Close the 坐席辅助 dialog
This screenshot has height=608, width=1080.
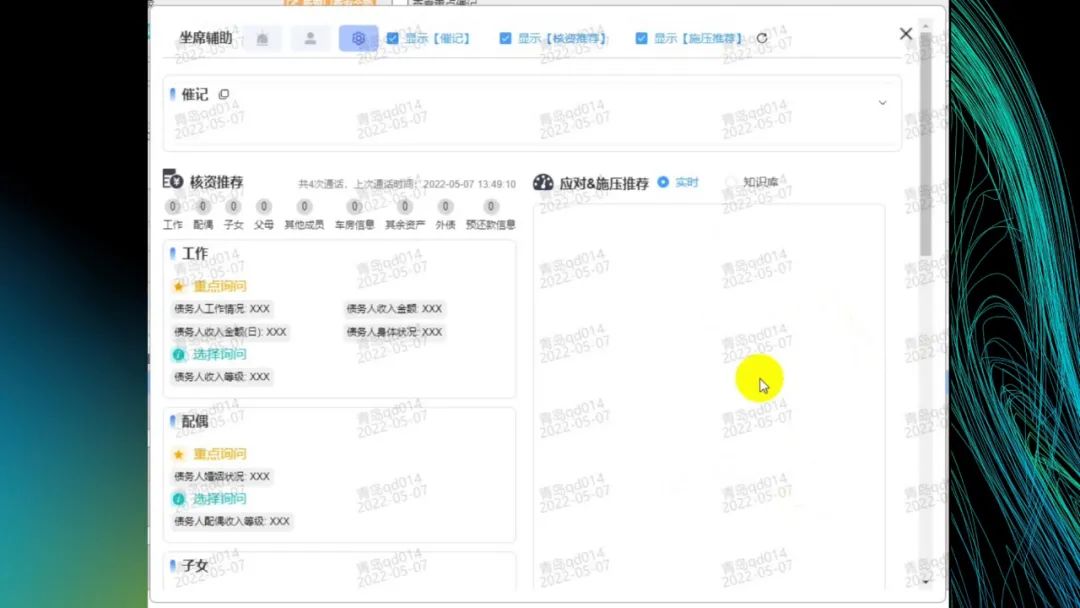(906, 34)
